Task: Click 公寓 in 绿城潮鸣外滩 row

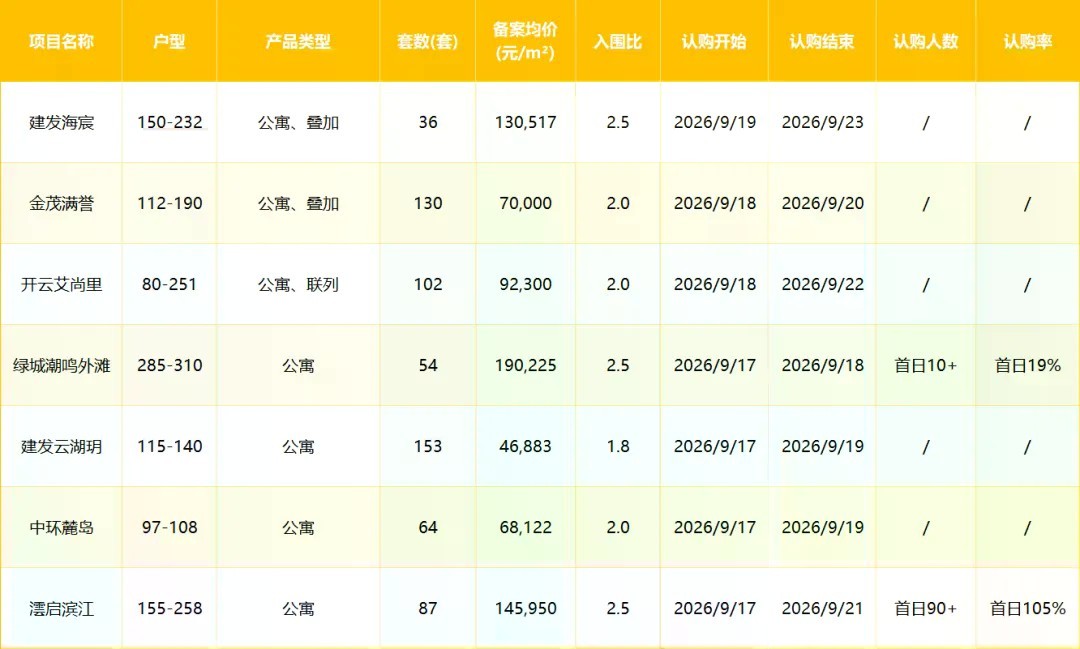Action: click(298, 366)
